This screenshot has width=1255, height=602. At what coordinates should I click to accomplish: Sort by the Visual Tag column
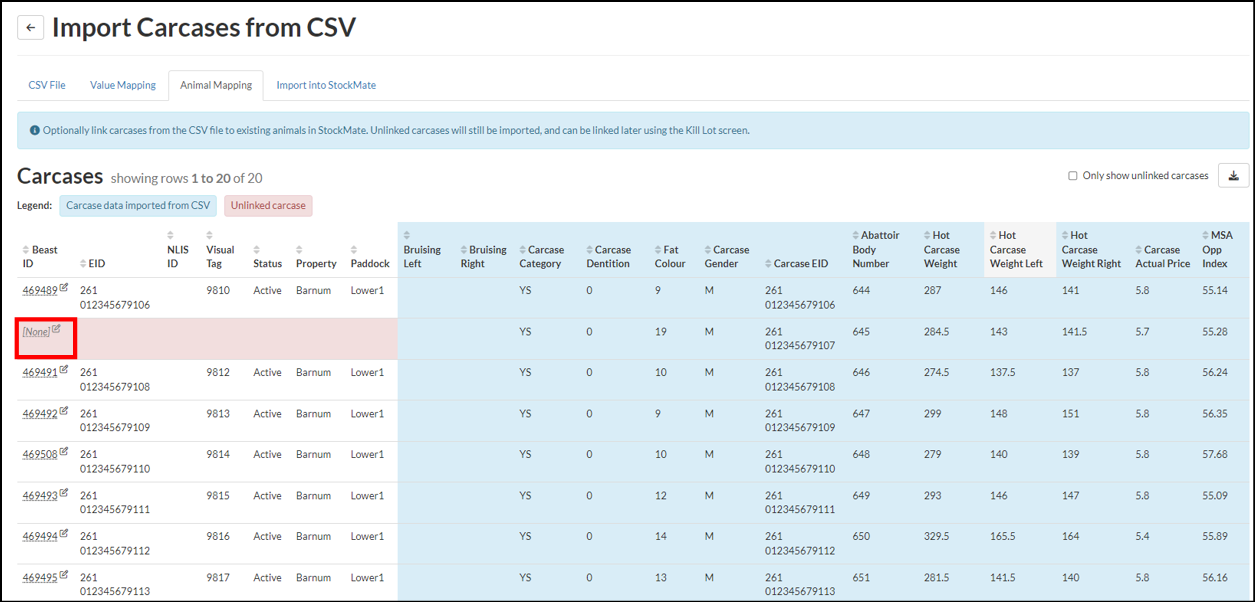pyautogui.click(x=220, y=250)
